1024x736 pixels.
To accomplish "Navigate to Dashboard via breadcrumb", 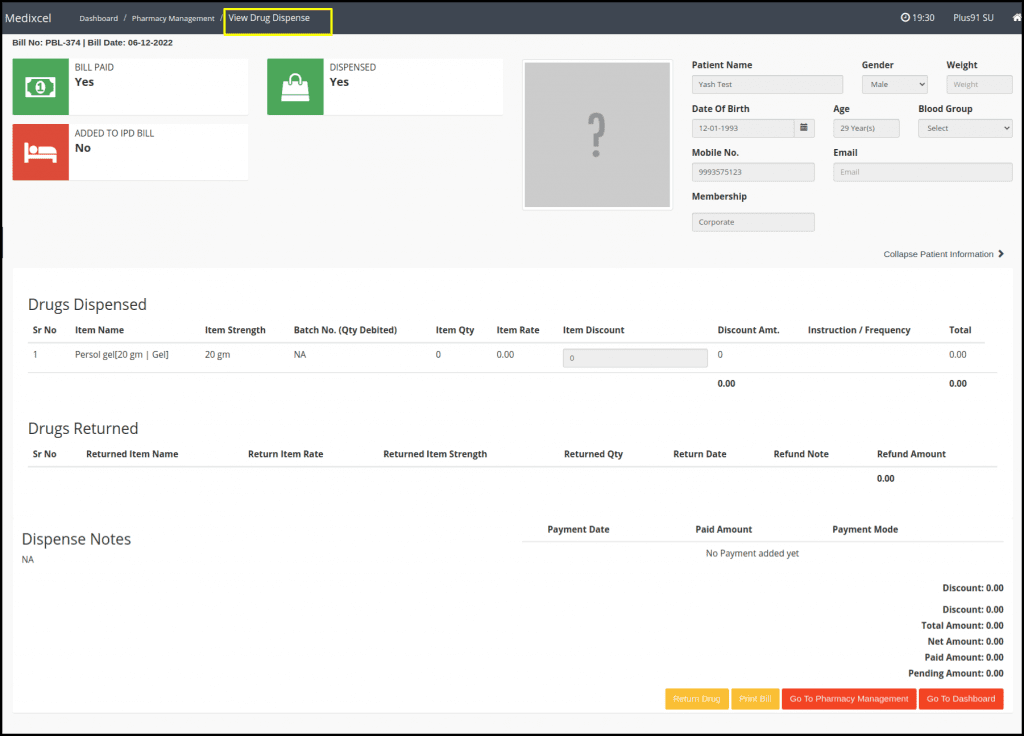I will coord(98,17).
